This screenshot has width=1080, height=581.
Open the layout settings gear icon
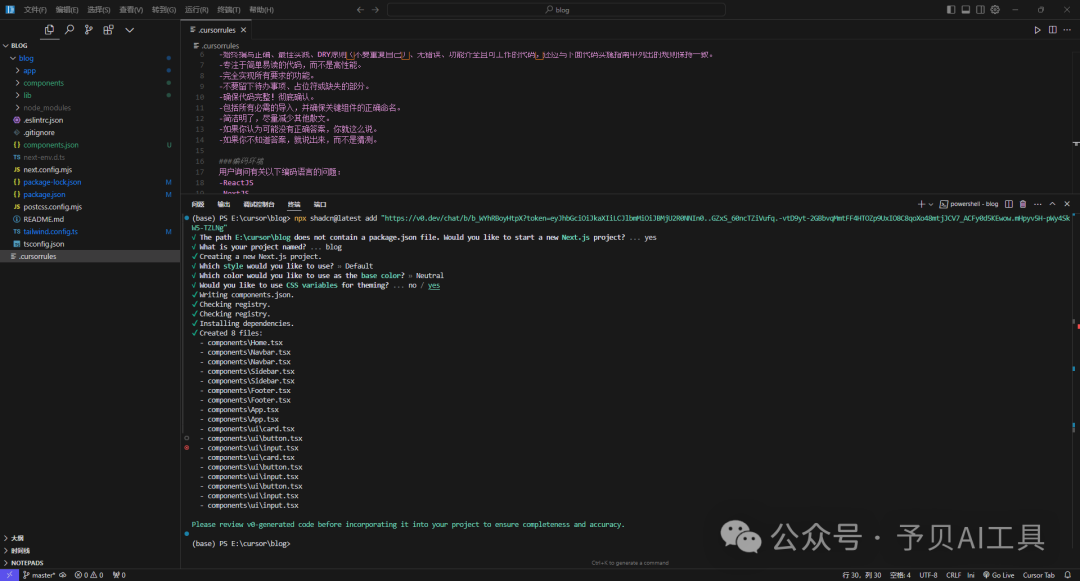coord(994,10)
